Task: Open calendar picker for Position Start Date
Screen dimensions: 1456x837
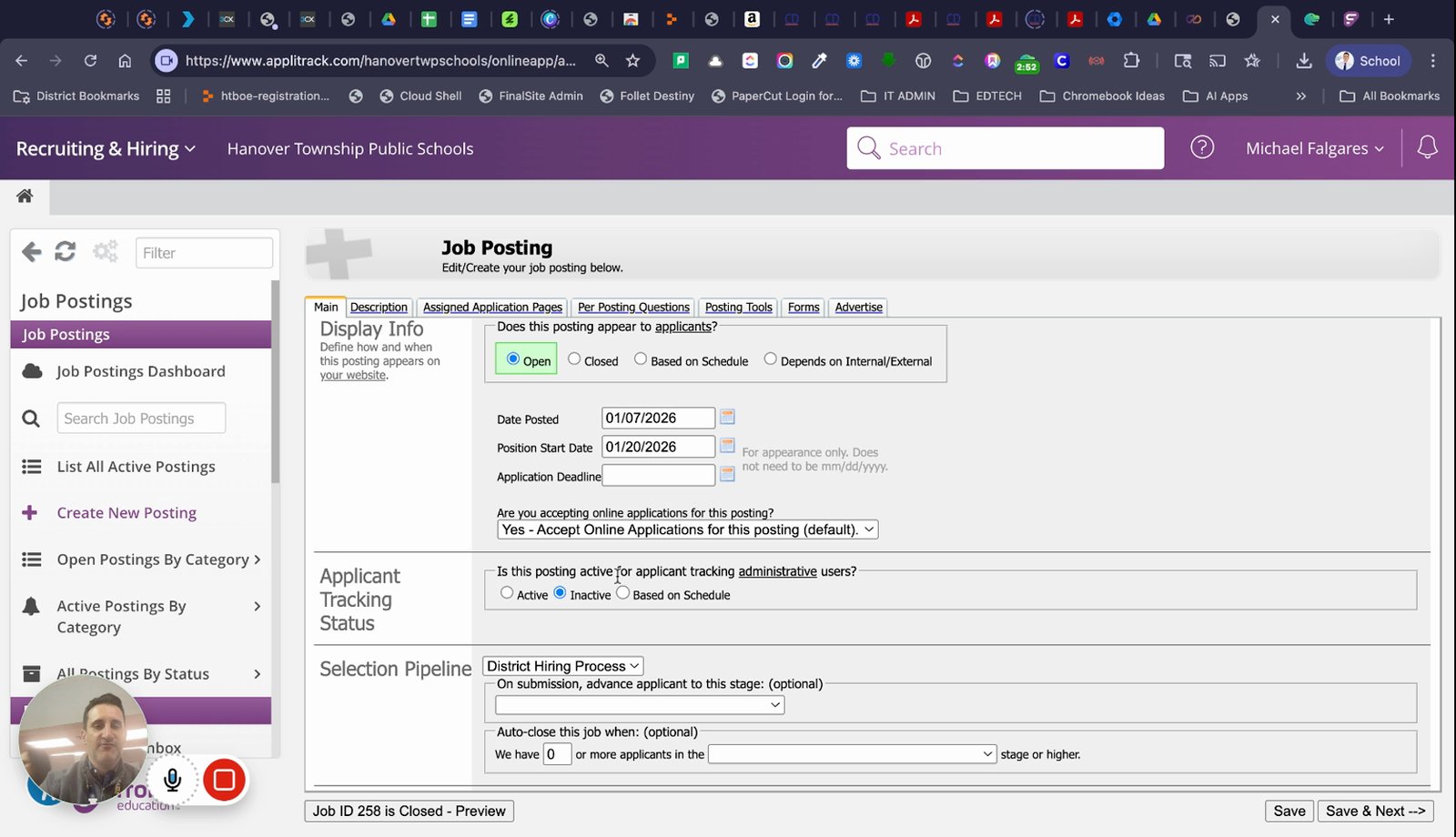Action: point(727,446)
